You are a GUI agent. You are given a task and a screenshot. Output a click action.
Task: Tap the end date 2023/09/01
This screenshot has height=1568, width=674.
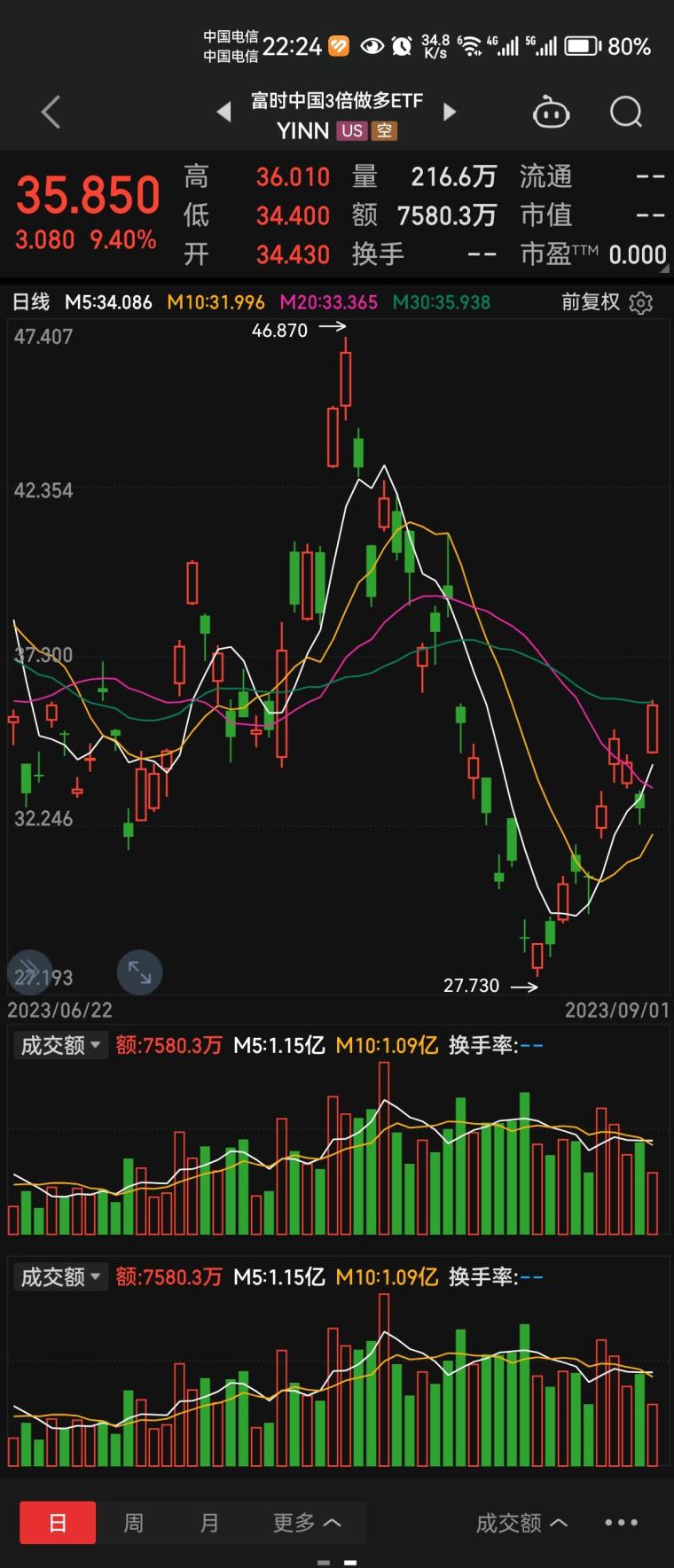coord(617,1010)
